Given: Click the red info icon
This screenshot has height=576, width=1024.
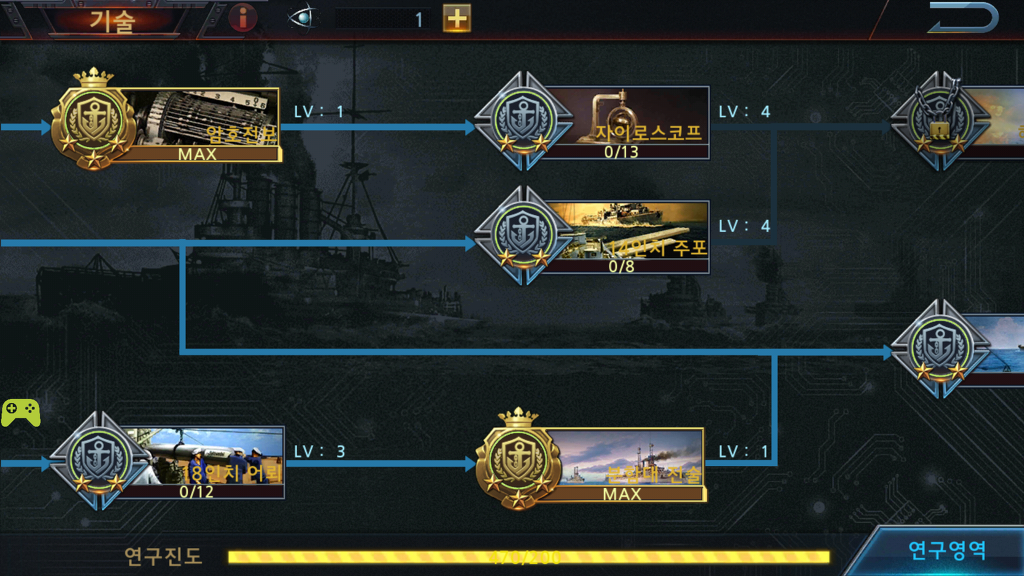Looking at the screenshot, I should click(243, 18).
